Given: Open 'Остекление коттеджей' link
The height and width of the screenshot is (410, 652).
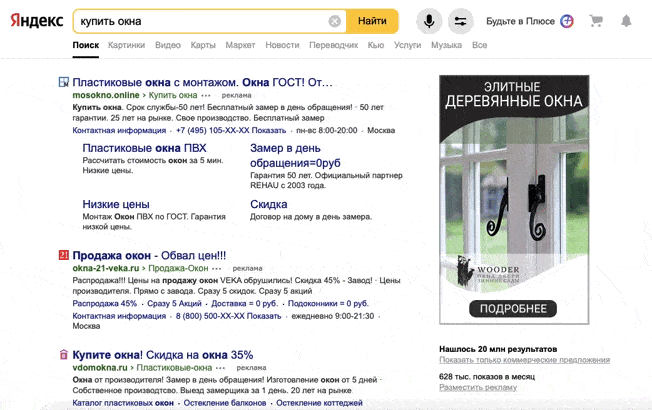Looking at the screenshot, I should [x=319, y=403].
